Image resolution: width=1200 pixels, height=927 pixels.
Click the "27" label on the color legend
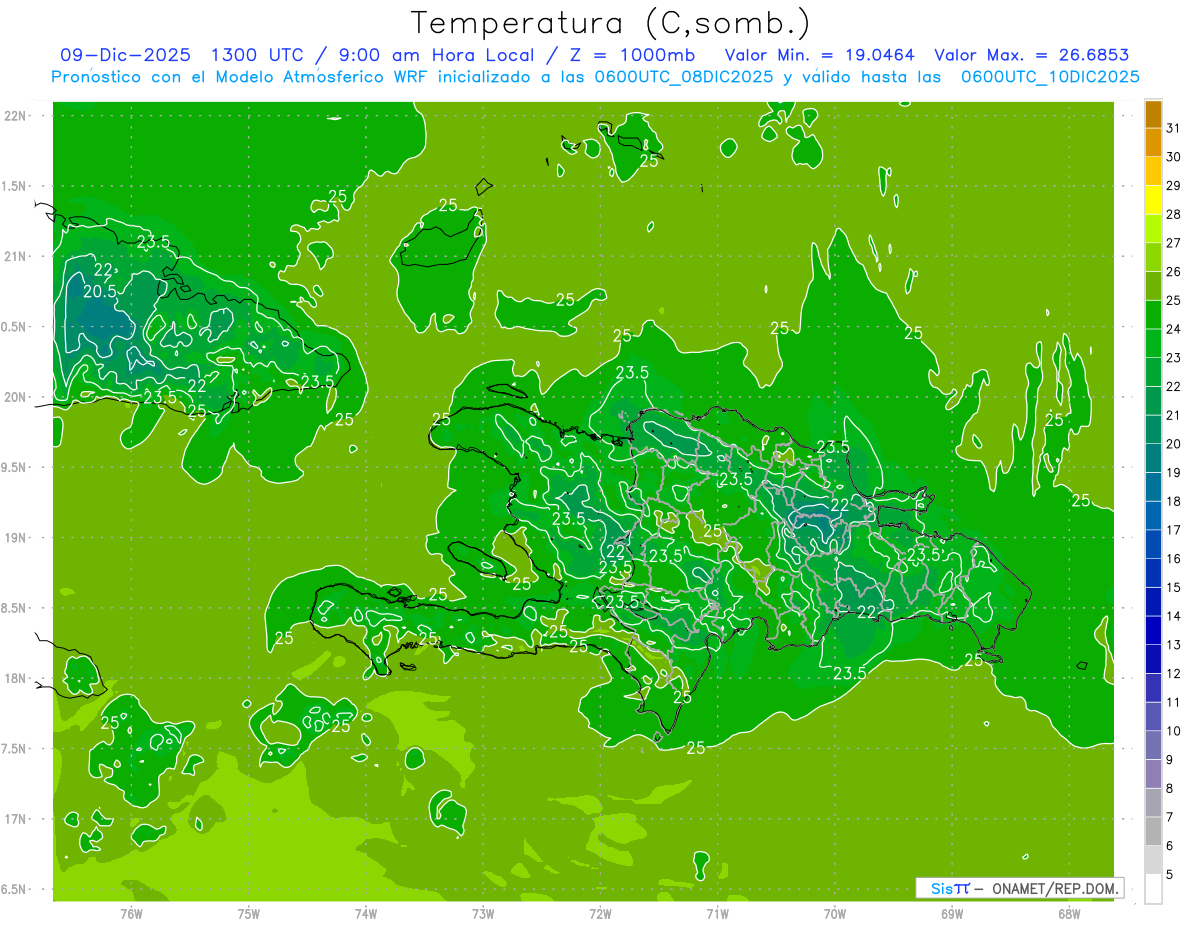click(1173, 243)
